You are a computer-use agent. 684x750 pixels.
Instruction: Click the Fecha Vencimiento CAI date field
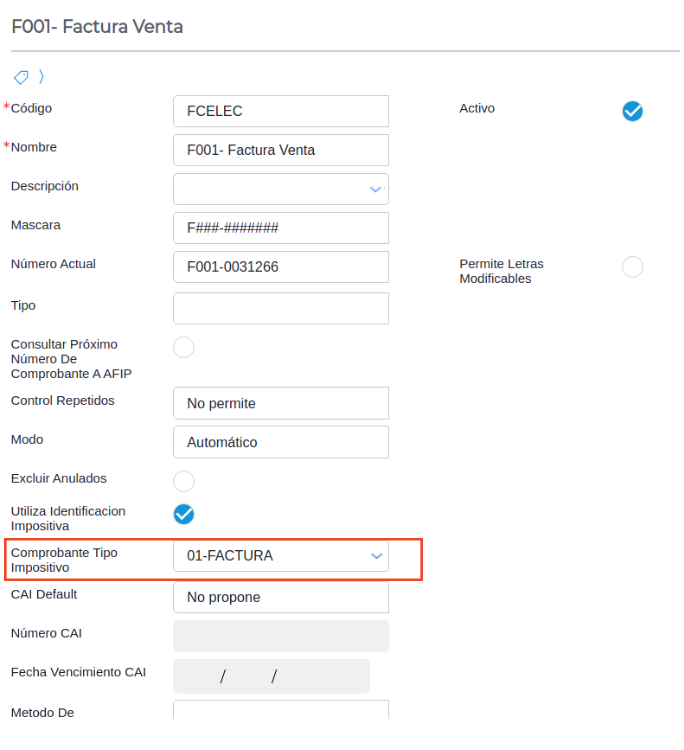pyautogui.click(x=271, y=676)
